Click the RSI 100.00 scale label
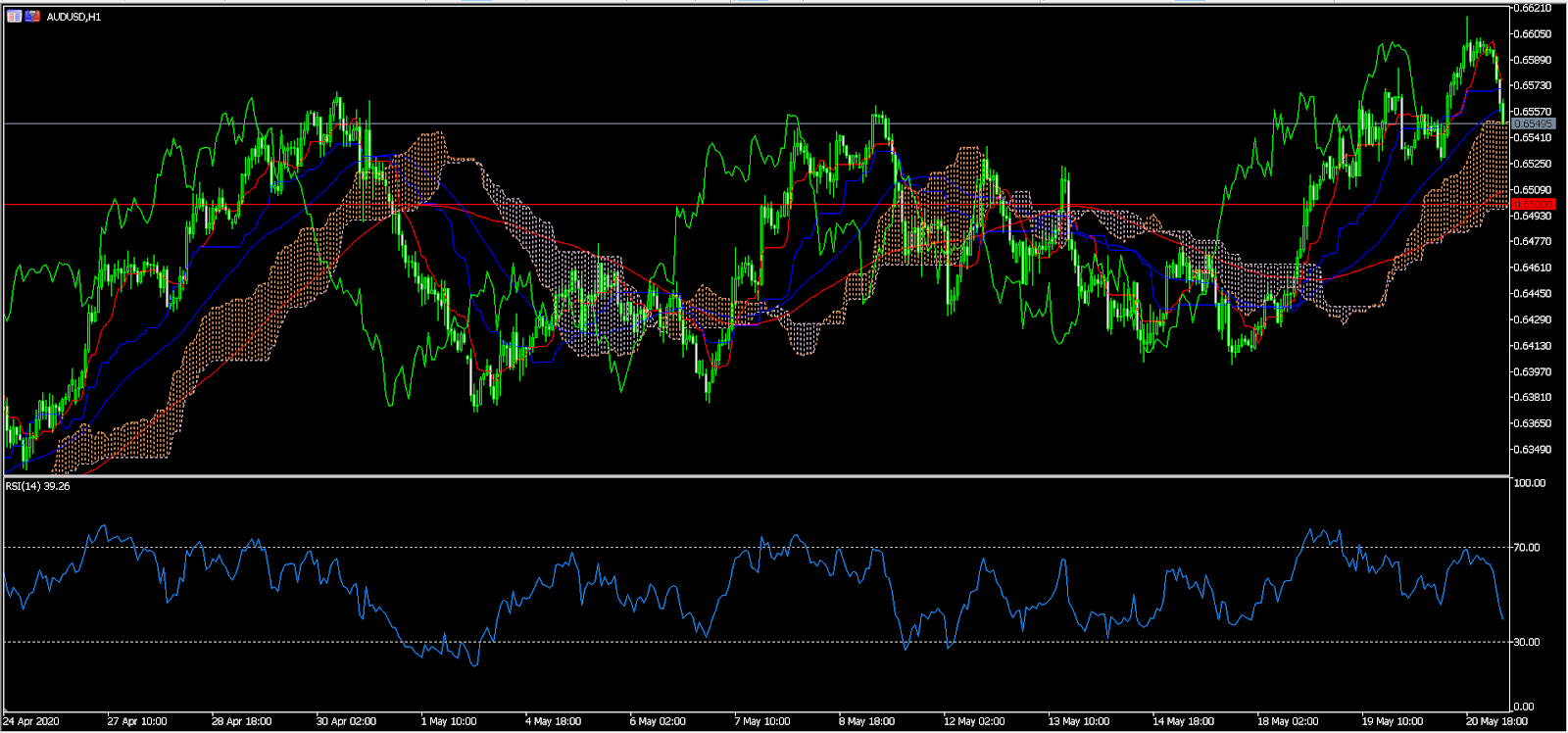The height and width of the screenshot is (733, 1568). 1529,483
